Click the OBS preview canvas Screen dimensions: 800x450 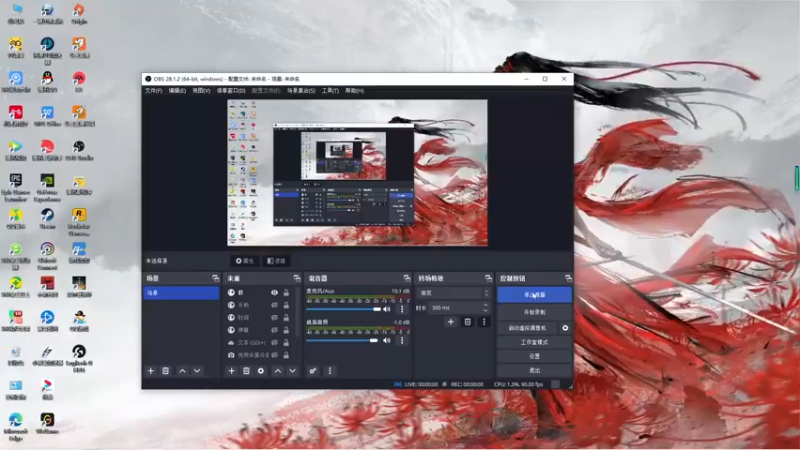[357, 172]
